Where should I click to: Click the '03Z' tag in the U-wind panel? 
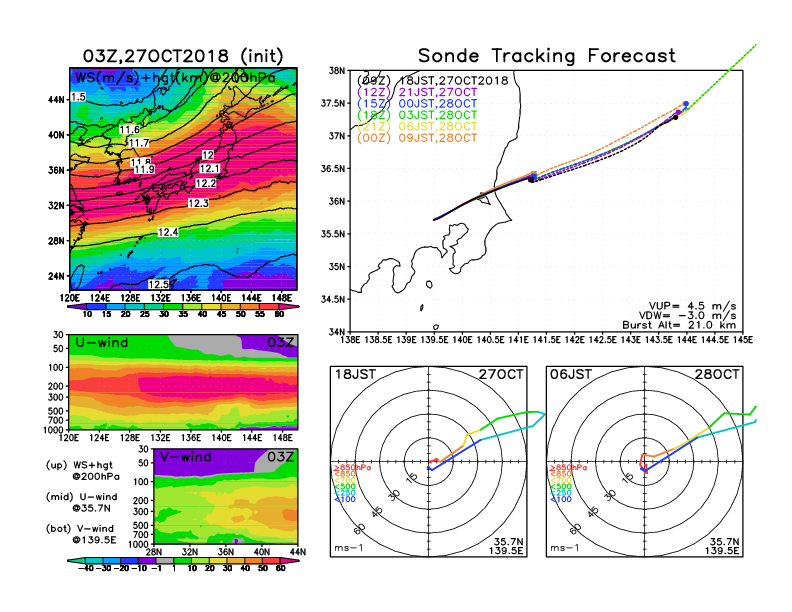(281, 343)
